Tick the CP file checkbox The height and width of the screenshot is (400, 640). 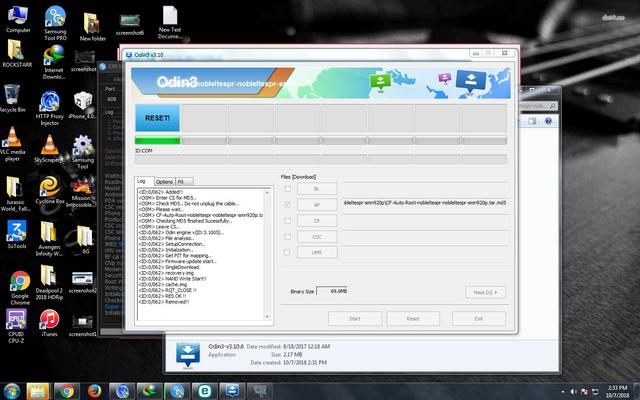tap(288, 220)
